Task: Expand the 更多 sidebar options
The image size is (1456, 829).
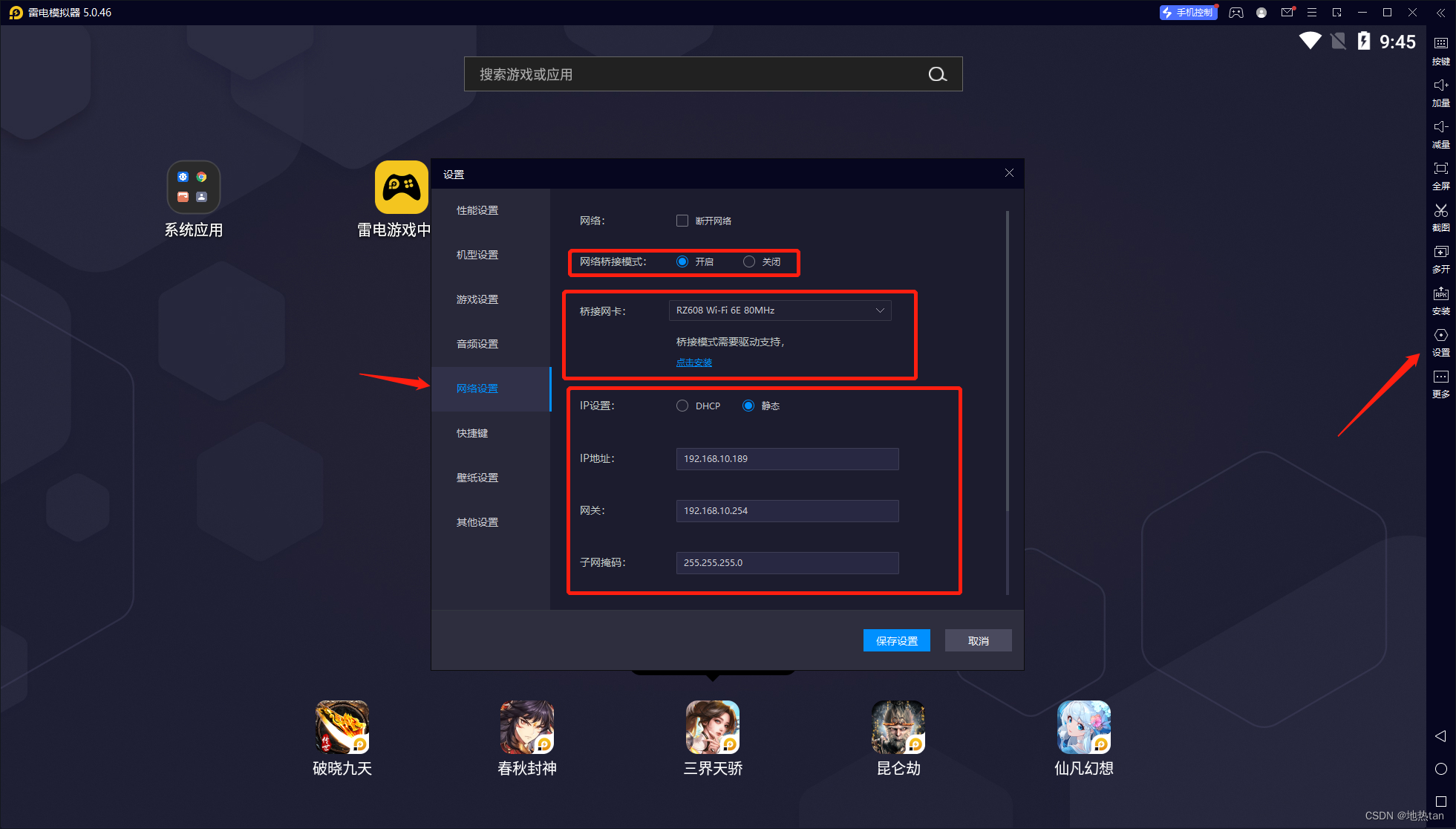Action: point(1440,382)
